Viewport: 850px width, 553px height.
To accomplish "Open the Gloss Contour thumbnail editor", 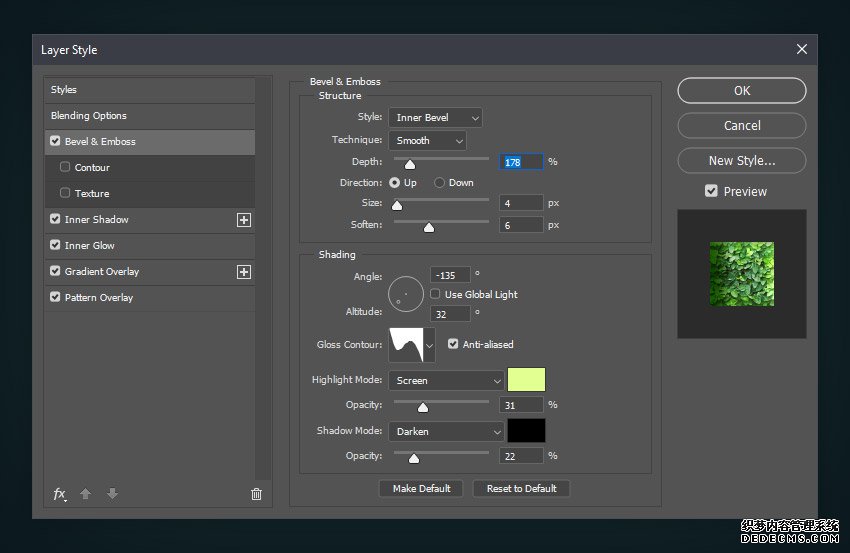I will click(x=406, y=344).
